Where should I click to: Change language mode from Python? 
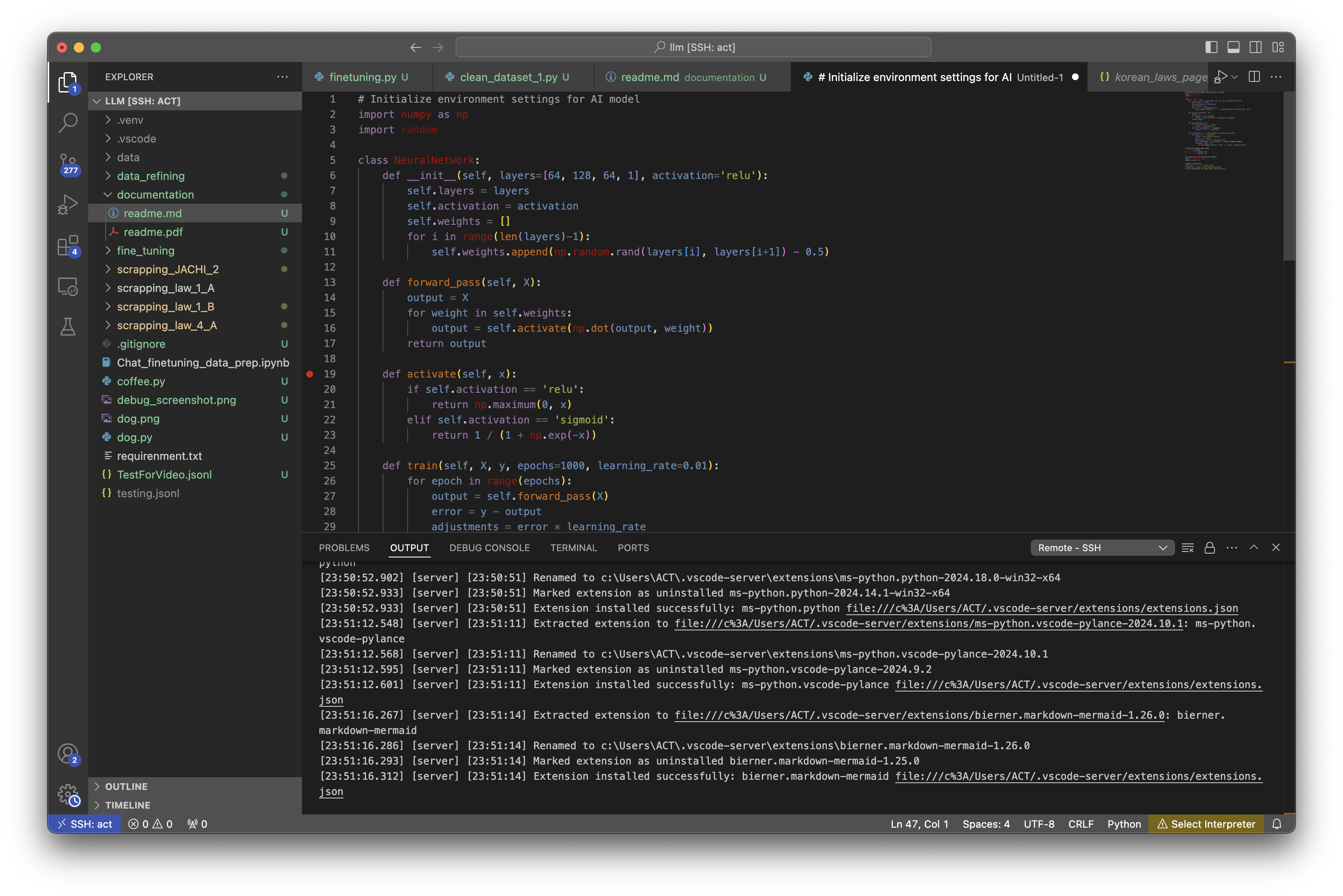[1124, 824]
